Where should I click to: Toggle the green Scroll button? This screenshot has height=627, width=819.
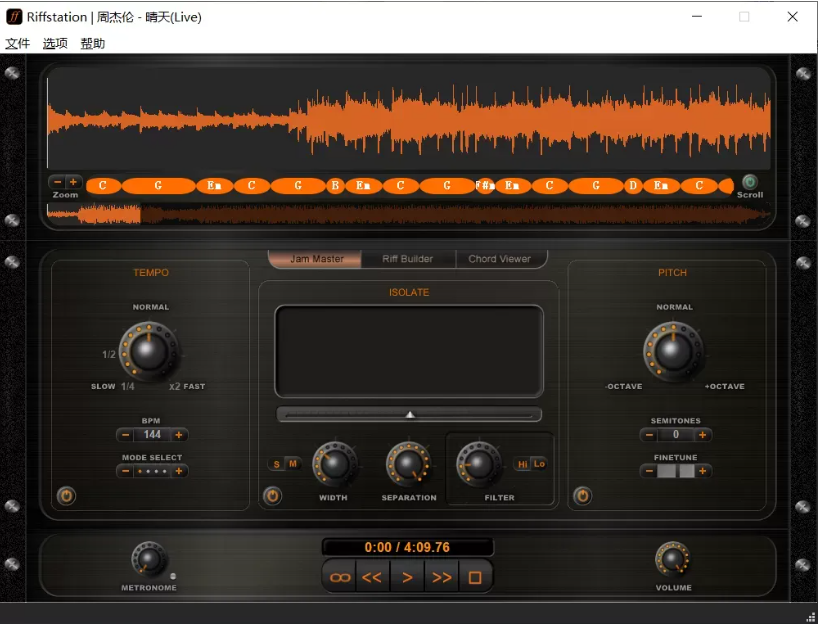749,182
